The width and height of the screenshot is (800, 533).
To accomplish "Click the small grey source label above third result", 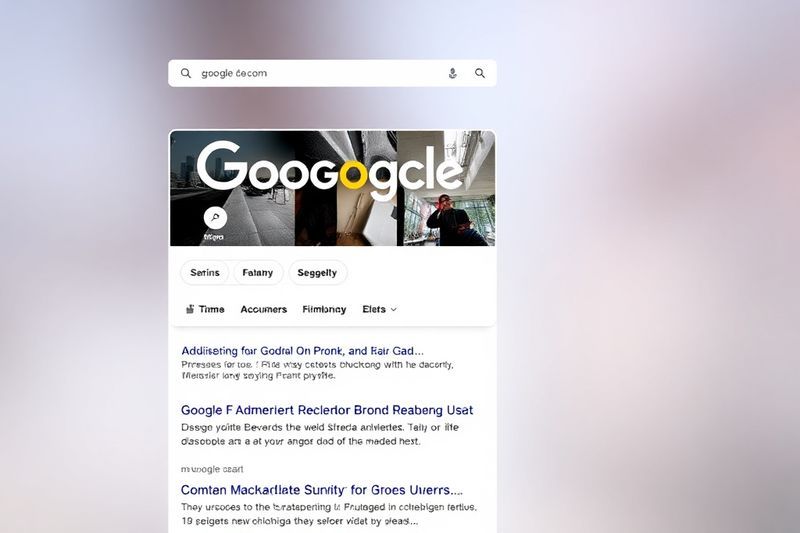I will coord(211,469).
